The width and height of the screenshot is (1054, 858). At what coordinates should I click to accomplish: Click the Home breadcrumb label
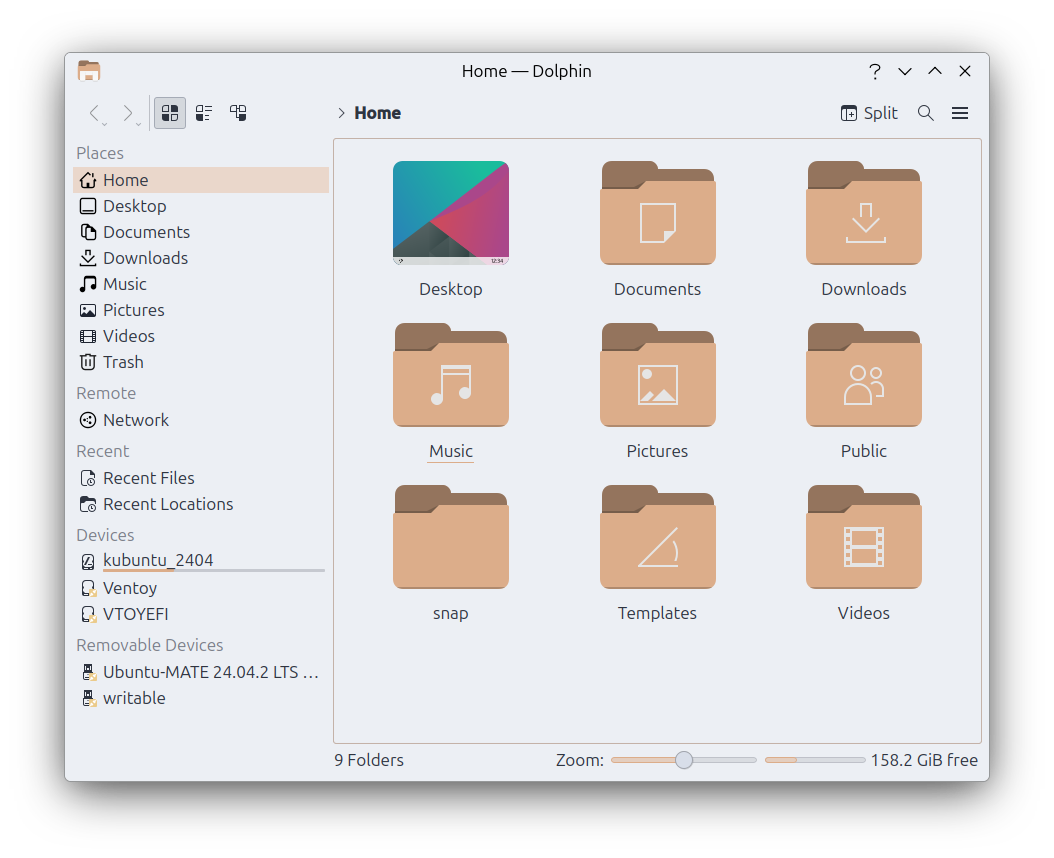pos(378,113)
